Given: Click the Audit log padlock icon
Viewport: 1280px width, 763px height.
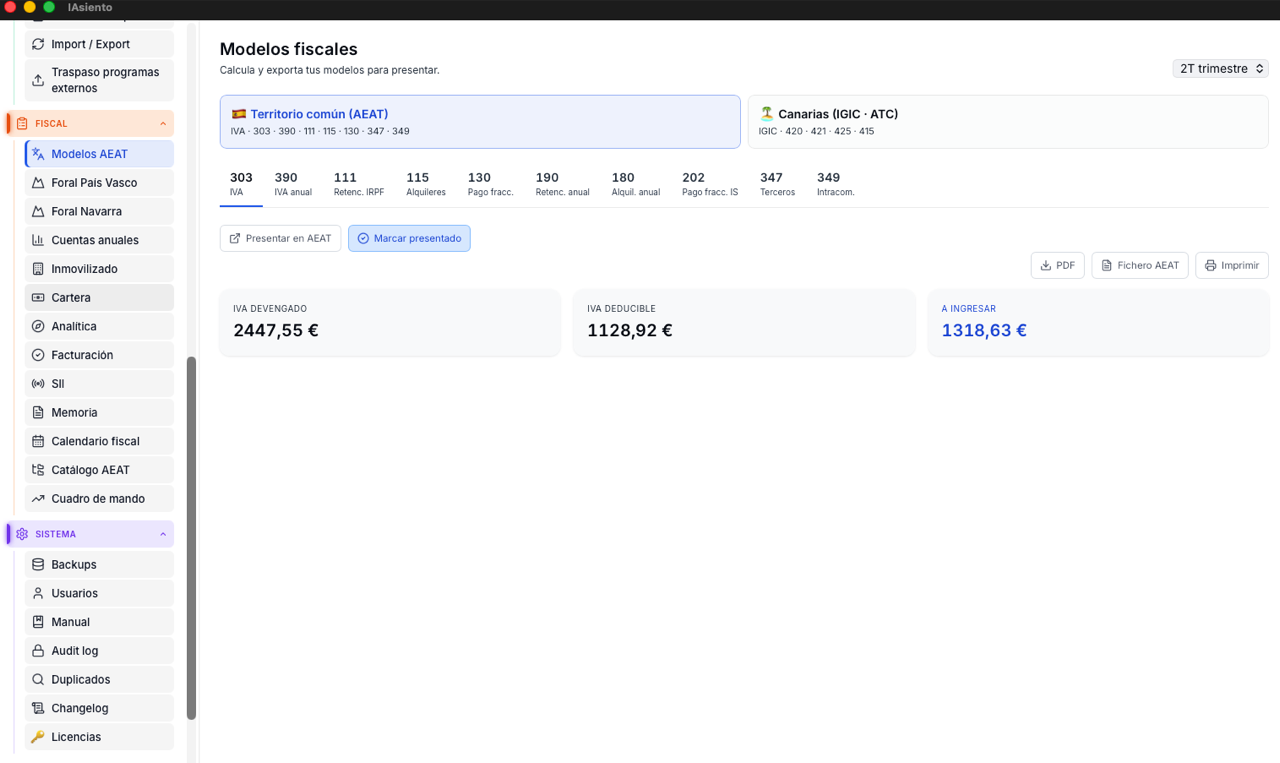Looking at the screenshot, I should tap(38, 651).
